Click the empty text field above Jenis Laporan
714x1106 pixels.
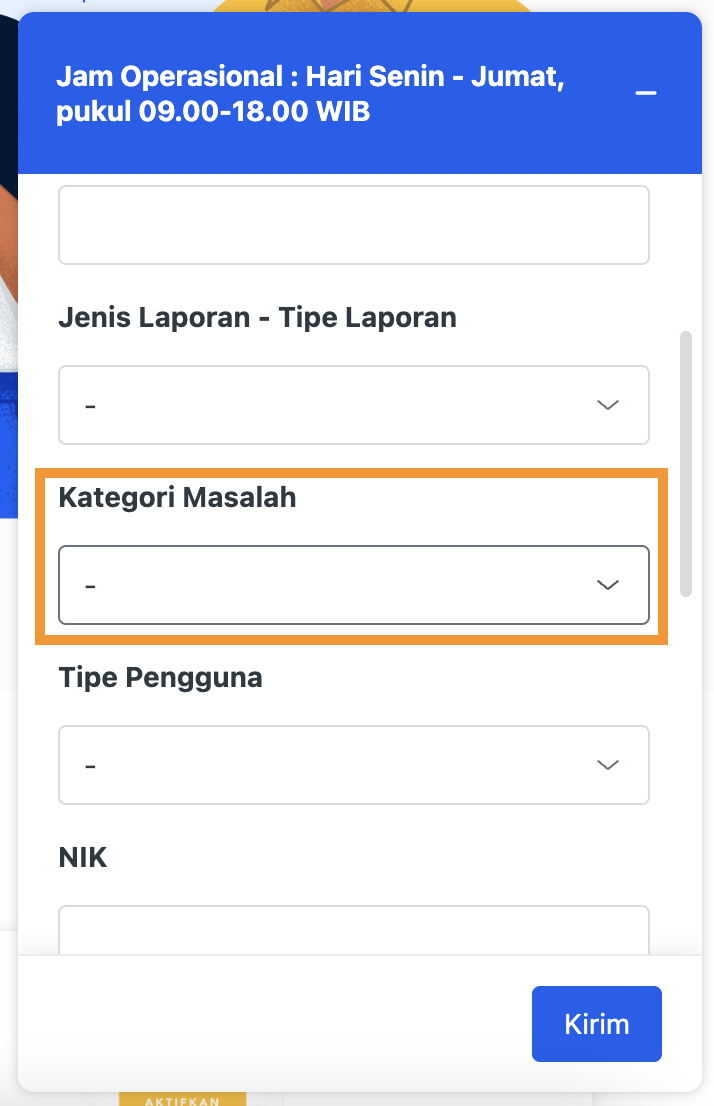click(354, 225)
